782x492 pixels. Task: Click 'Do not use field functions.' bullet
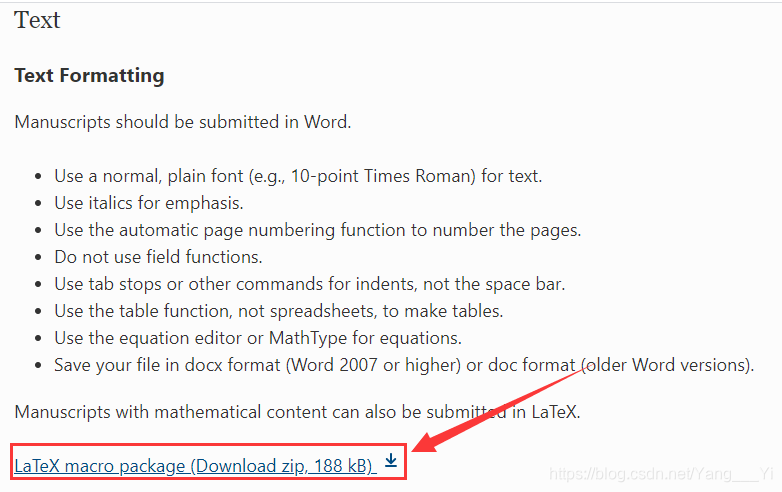pos(158,257)
